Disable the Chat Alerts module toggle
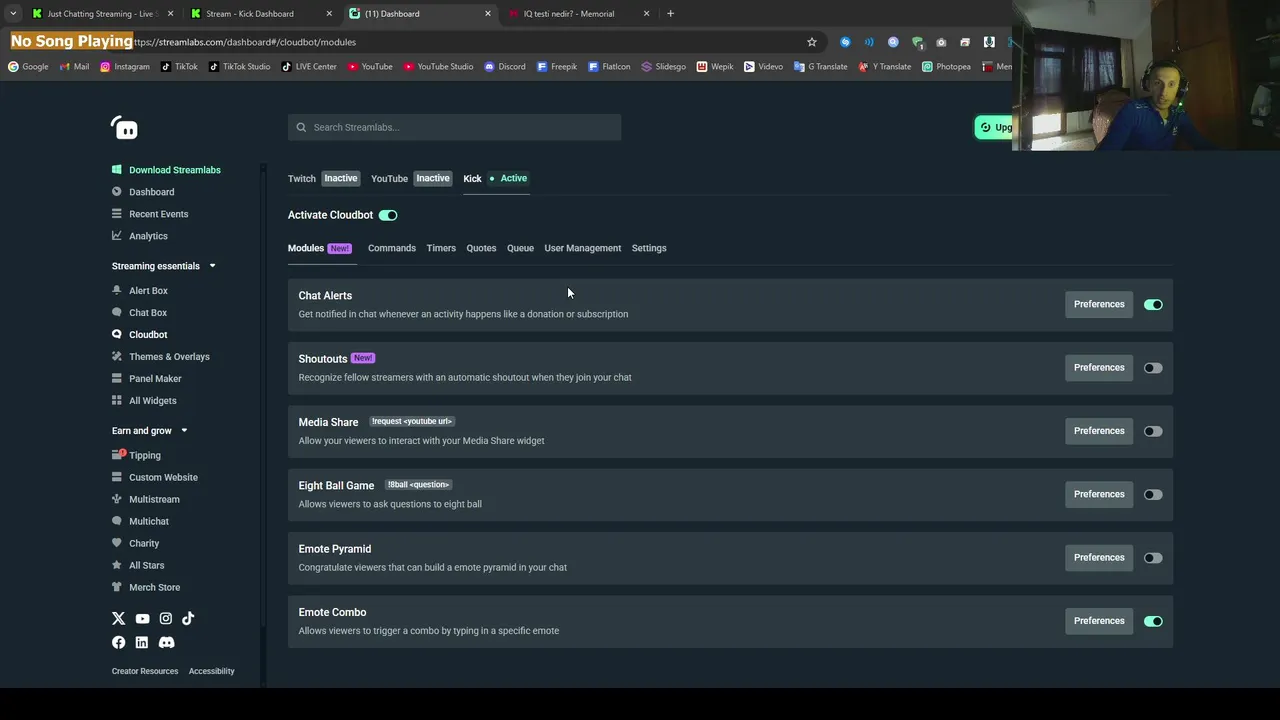The width and height of the screenshot is (1280, 720). 1153,304
